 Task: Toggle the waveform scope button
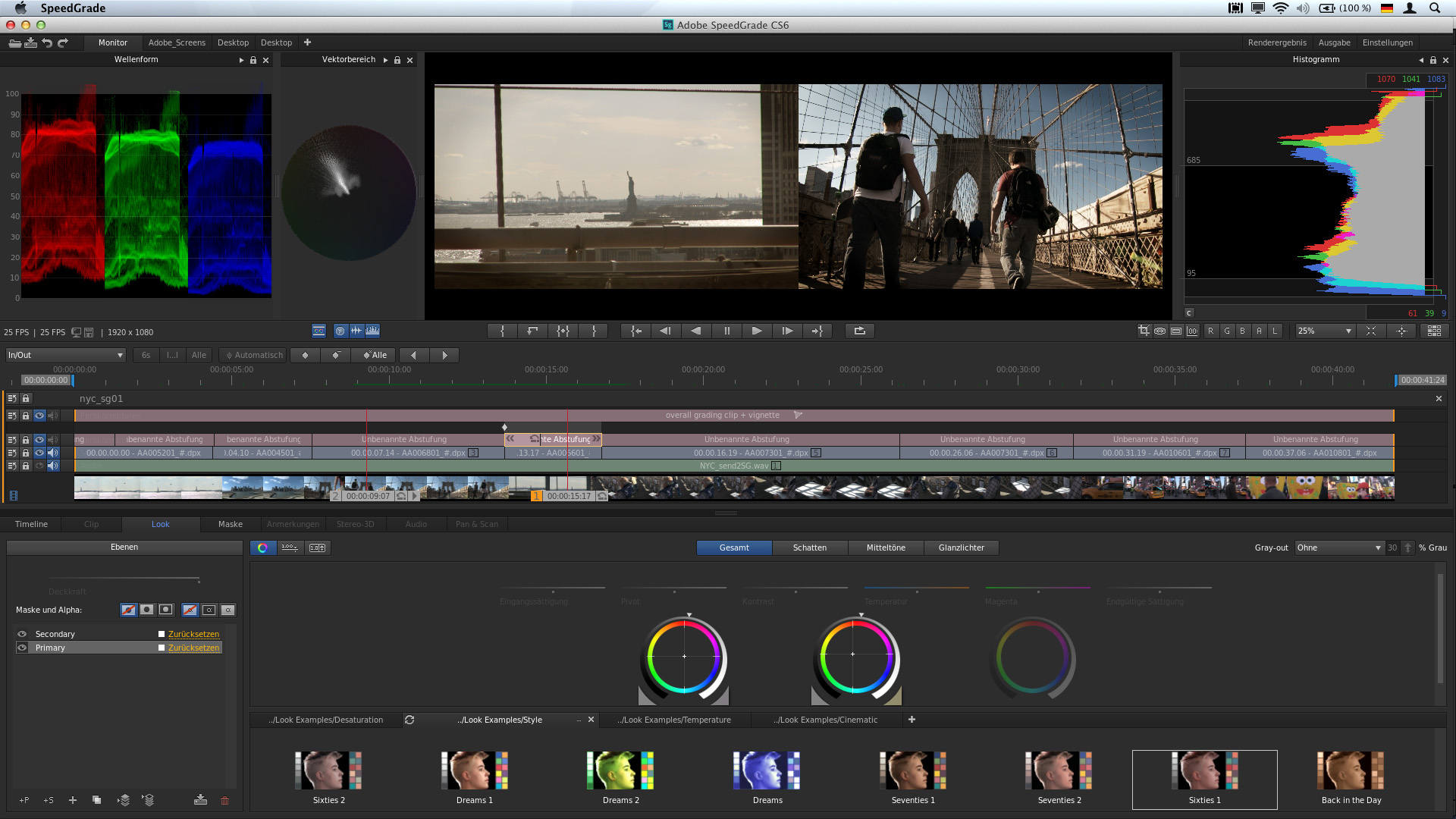click(356, 331)
